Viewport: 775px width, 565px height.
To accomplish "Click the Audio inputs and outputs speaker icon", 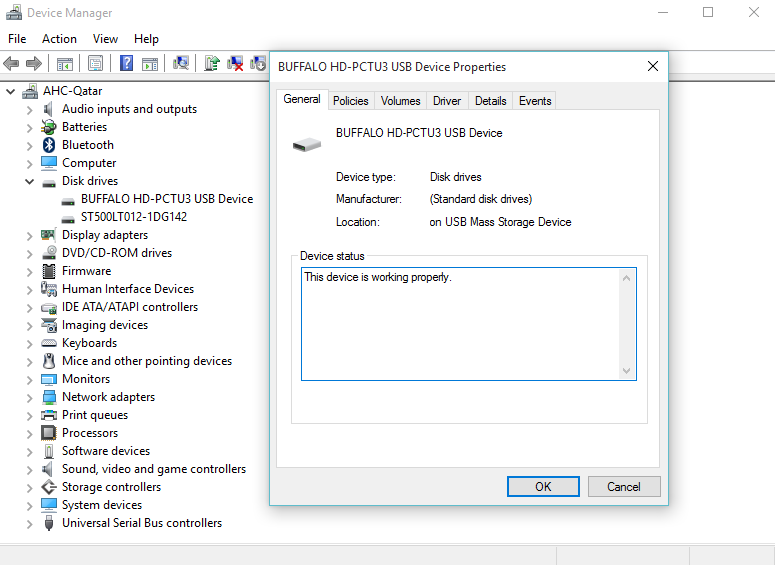I will pyautogui.click(x=48, y=109).
